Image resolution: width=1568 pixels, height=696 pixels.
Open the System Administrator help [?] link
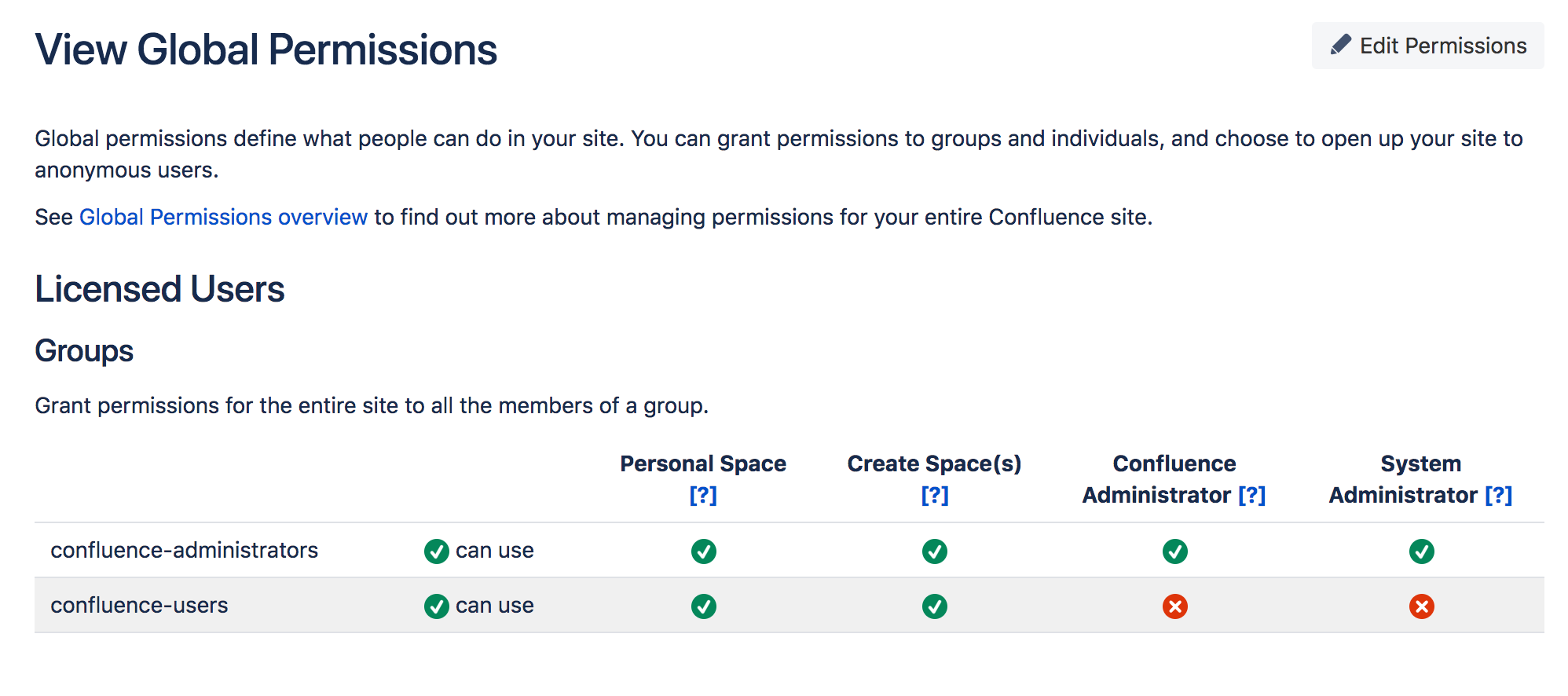point(1498,495)
